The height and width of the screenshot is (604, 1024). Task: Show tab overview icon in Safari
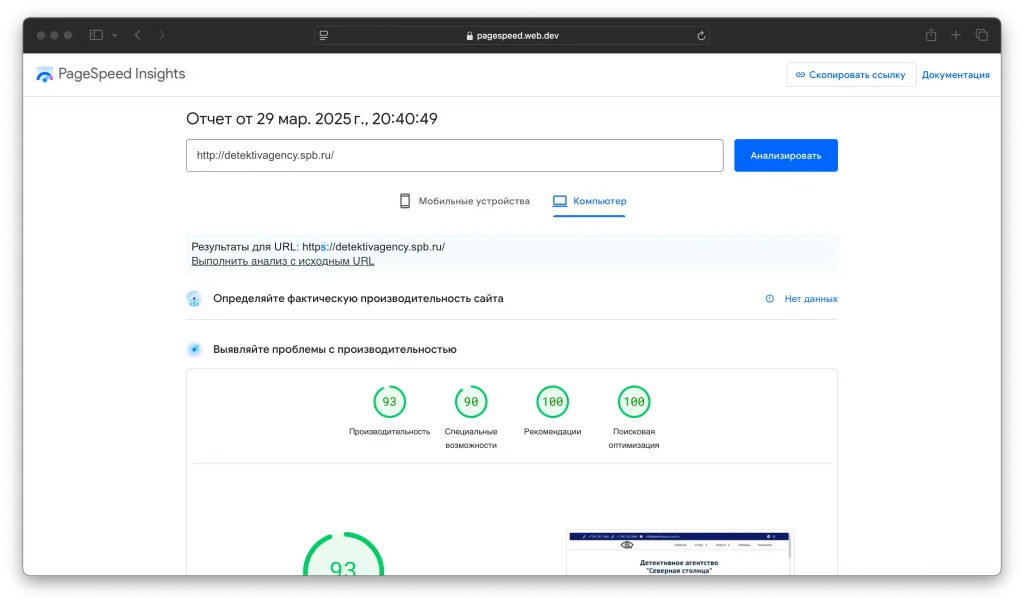coord(981,35)
